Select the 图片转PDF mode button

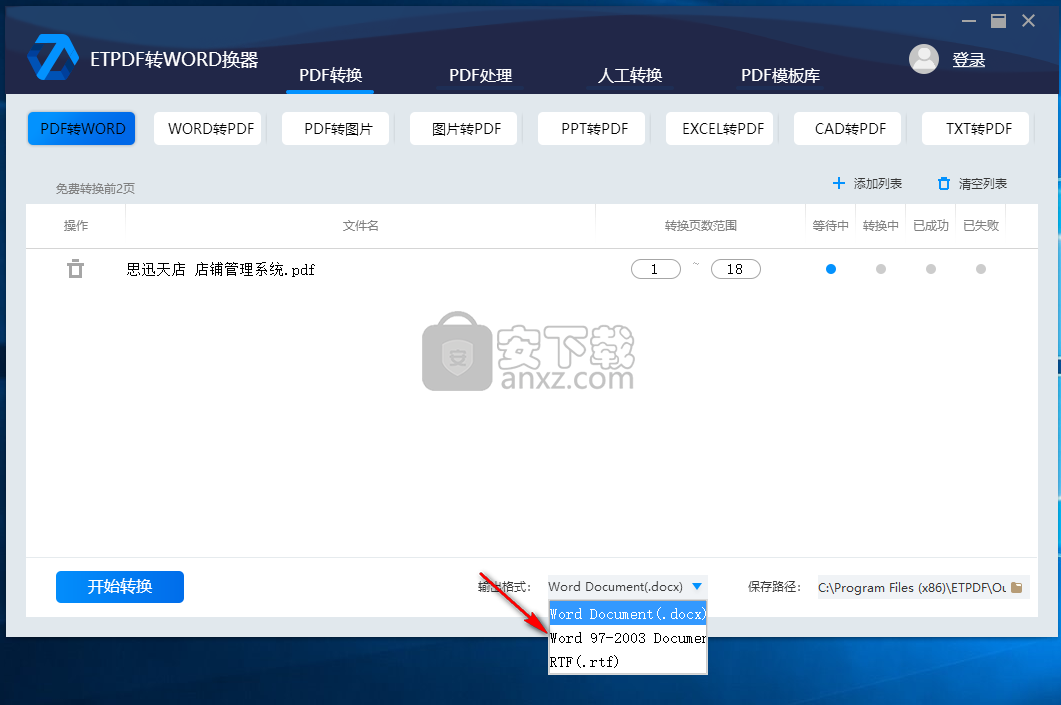tap(466, 129)
